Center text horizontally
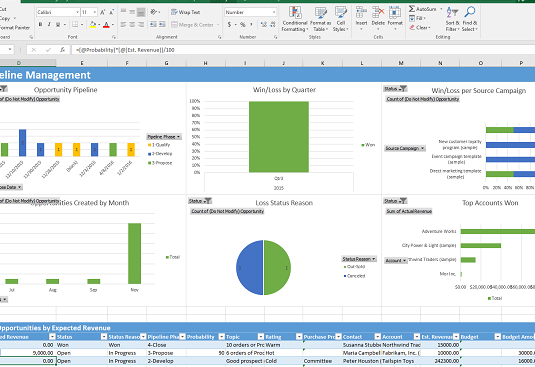The height and width of the screenshot is (367, 535). 132,25
